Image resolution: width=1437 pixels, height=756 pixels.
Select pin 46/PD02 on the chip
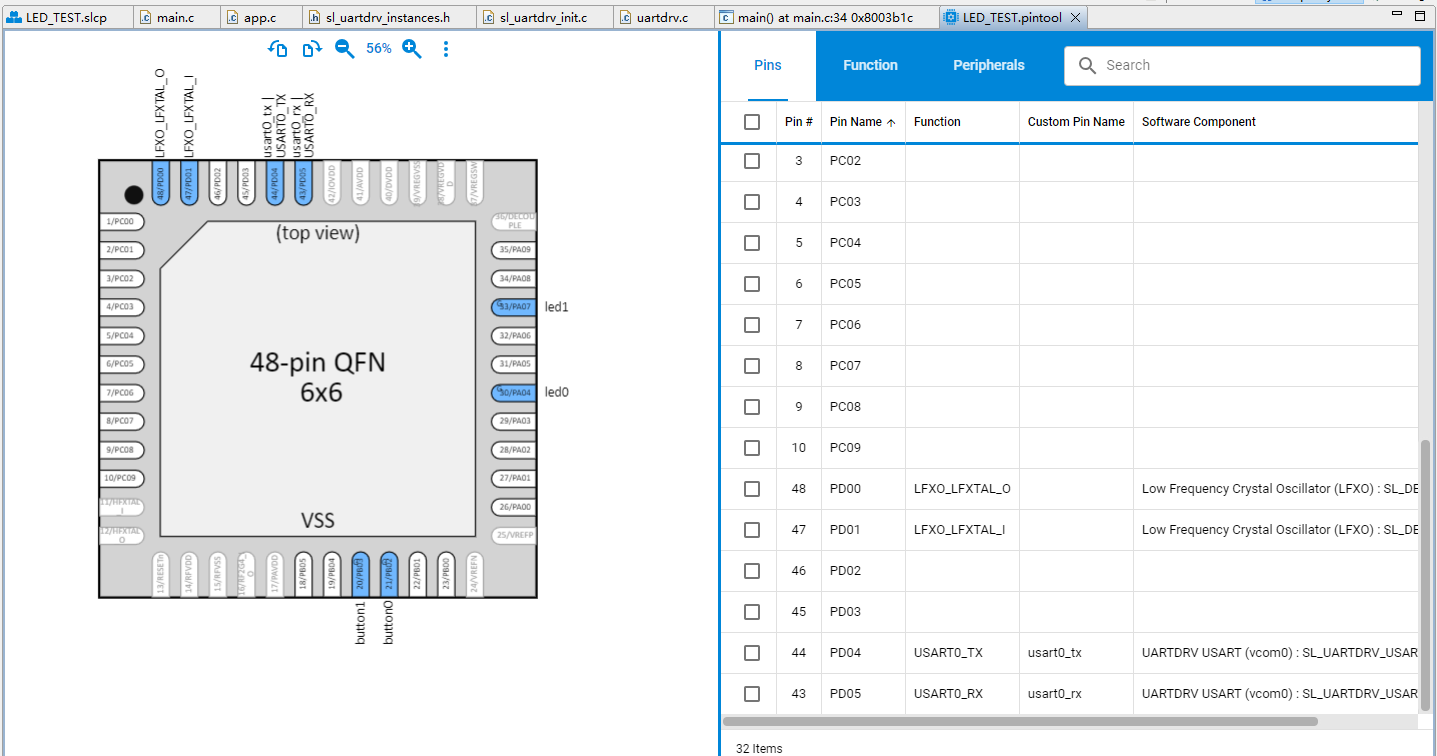pos(217,184)
